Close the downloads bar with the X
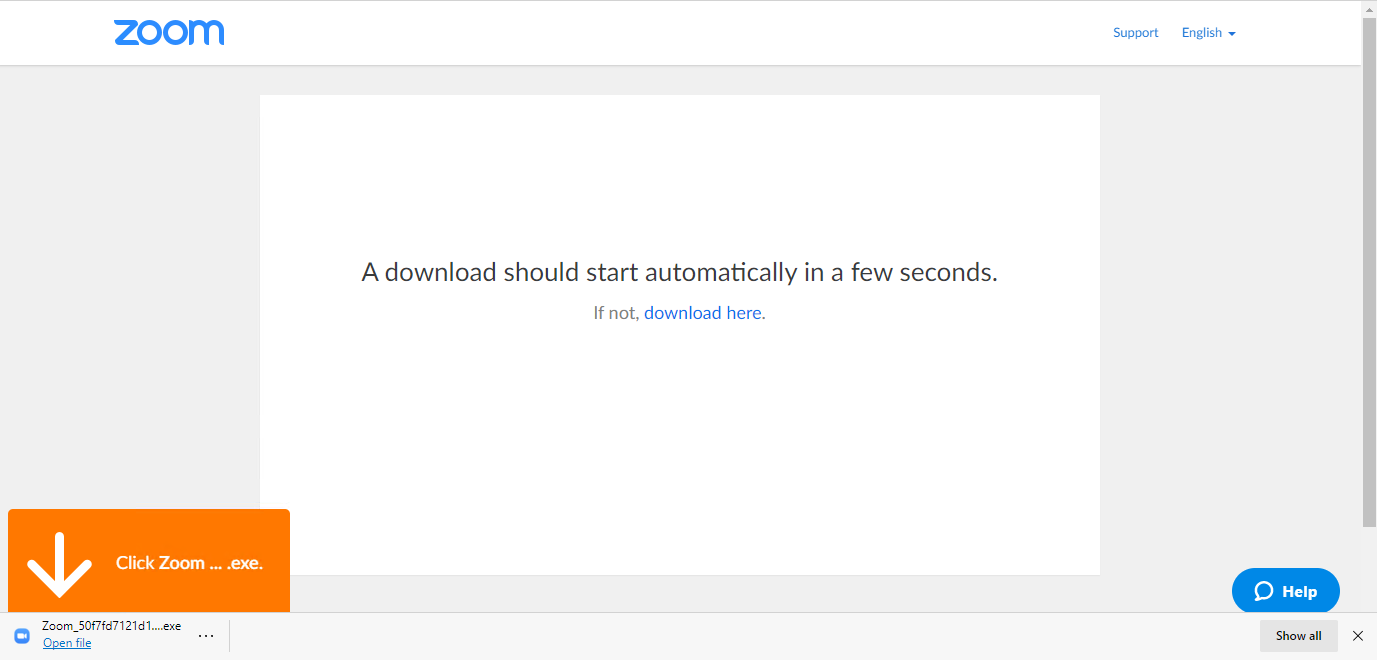 pos(1358,636)
